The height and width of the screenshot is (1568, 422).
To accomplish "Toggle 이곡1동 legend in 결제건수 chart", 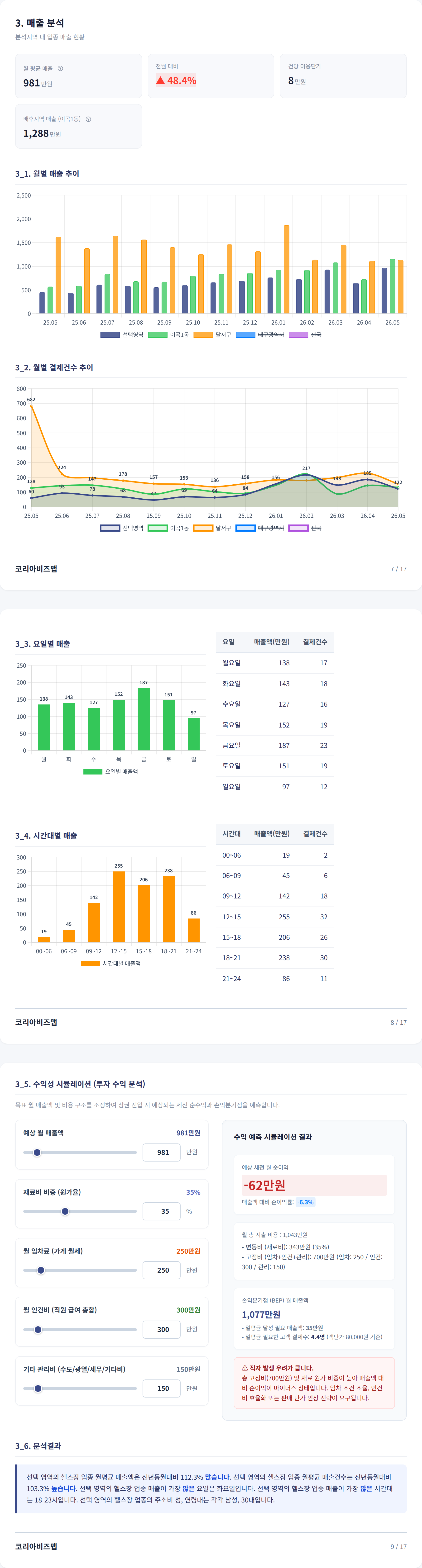I will [169, 528].
